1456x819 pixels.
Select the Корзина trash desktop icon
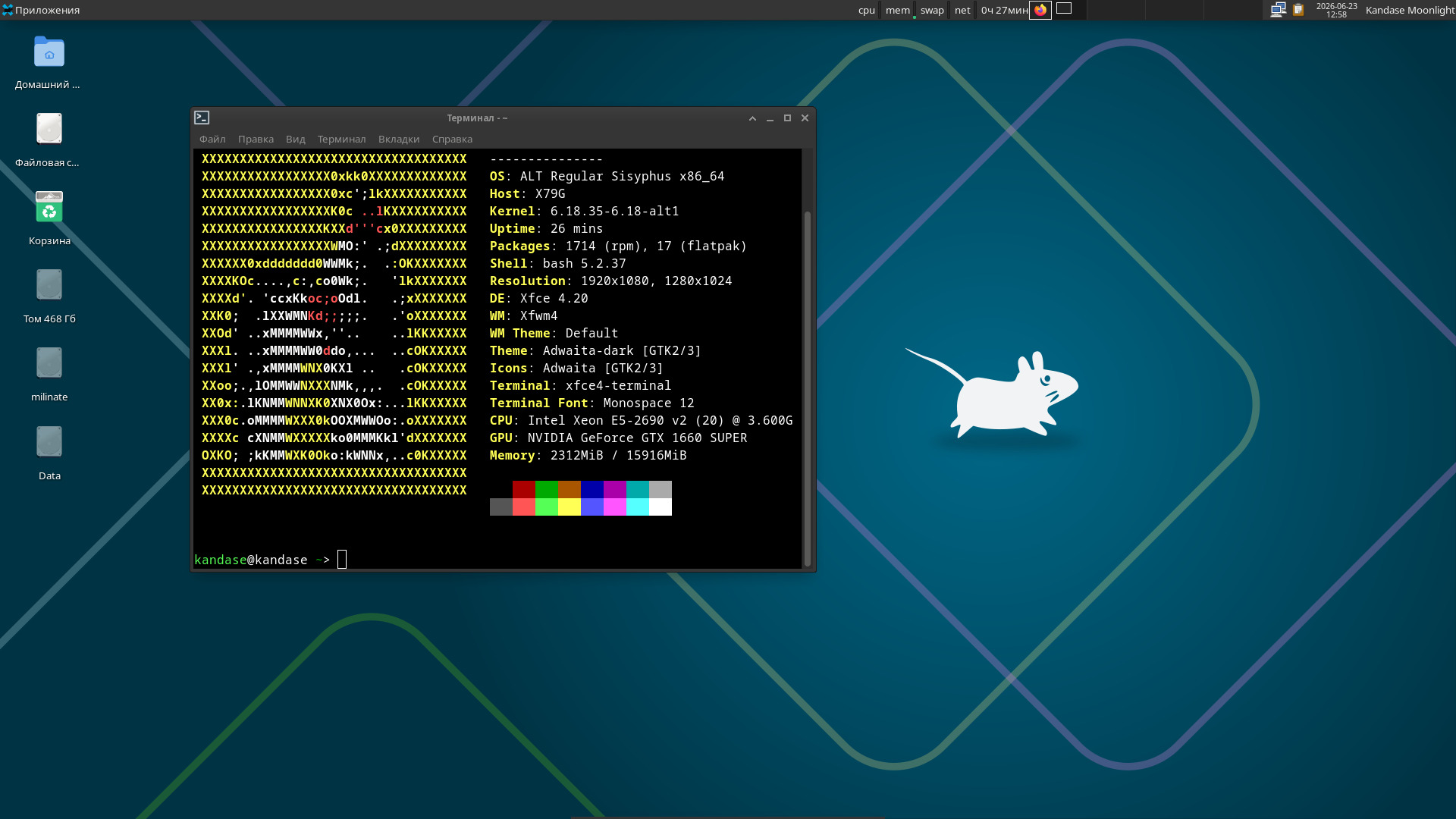[x=49, y=219]
